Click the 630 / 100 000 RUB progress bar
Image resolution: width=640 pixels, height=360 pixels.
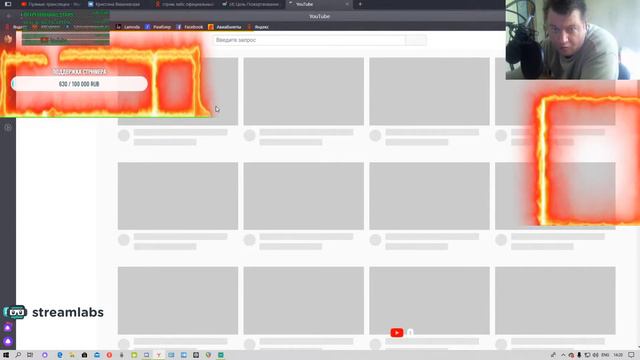(x=79, y=84)
